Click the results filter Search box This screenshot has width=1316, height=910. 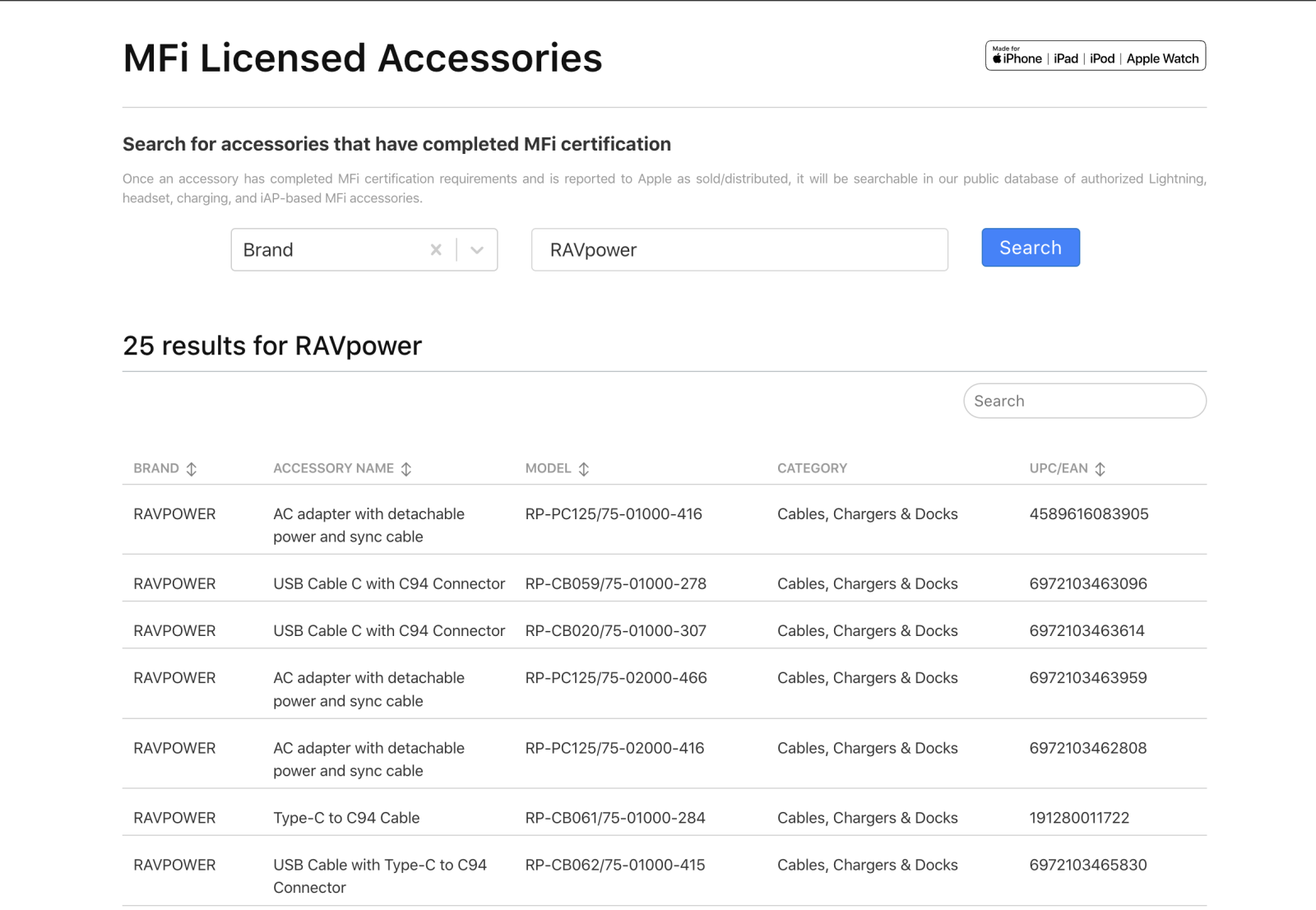coord(1084,402)
